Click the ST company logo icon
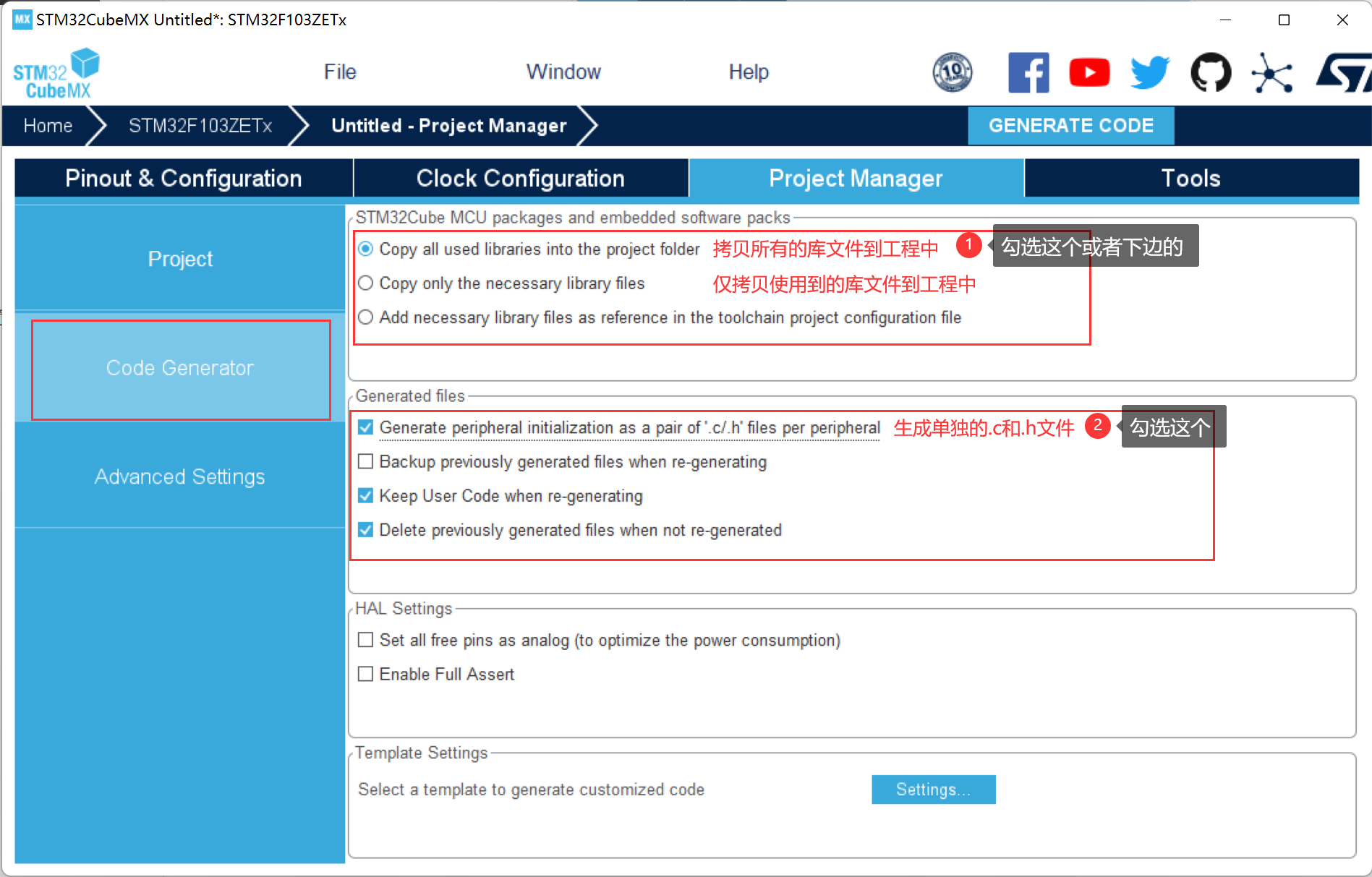 pos(1343,72)
